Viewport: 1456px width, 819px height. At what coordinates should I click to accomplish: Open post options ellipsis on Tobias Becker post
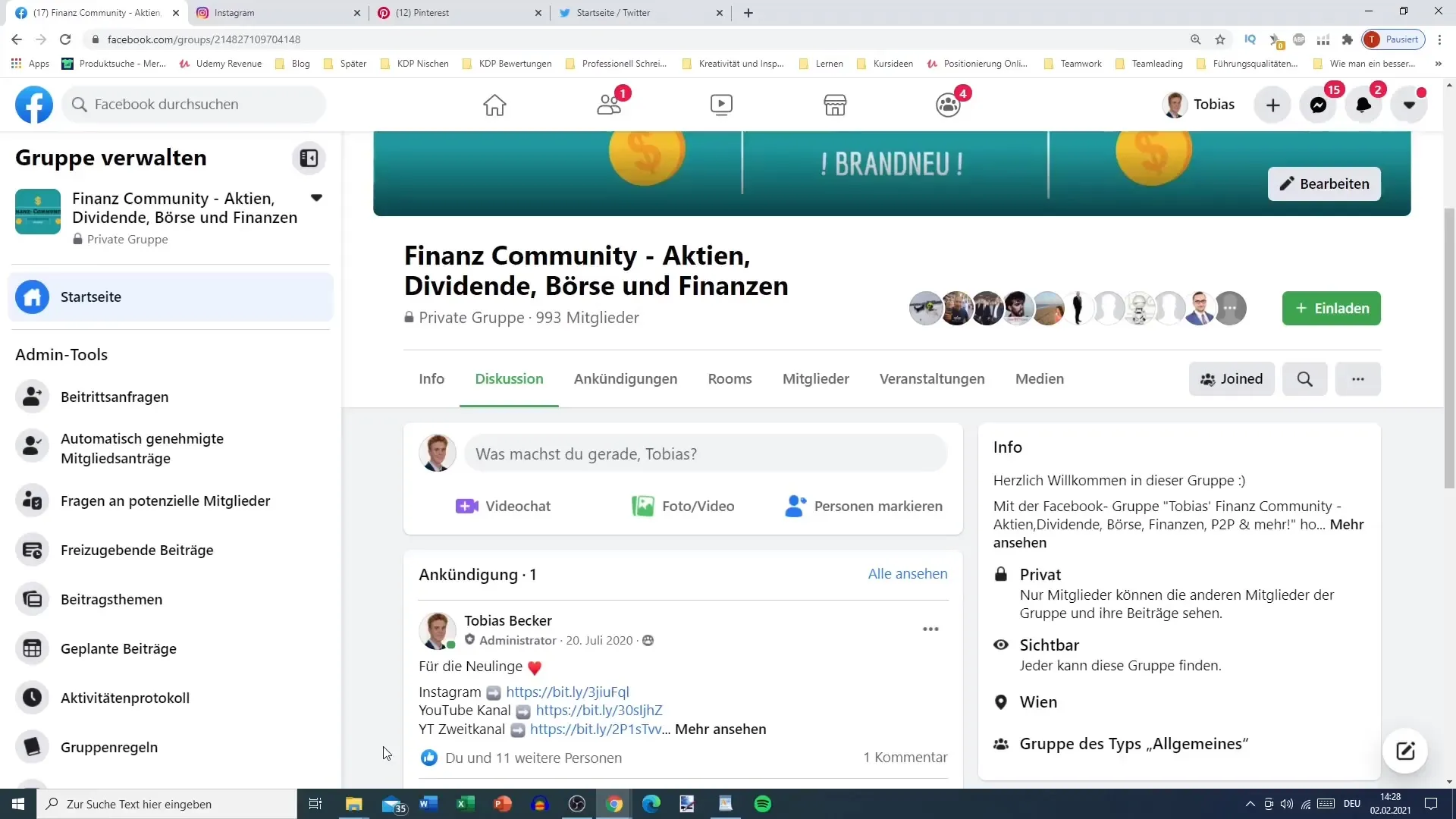(930, 629)
